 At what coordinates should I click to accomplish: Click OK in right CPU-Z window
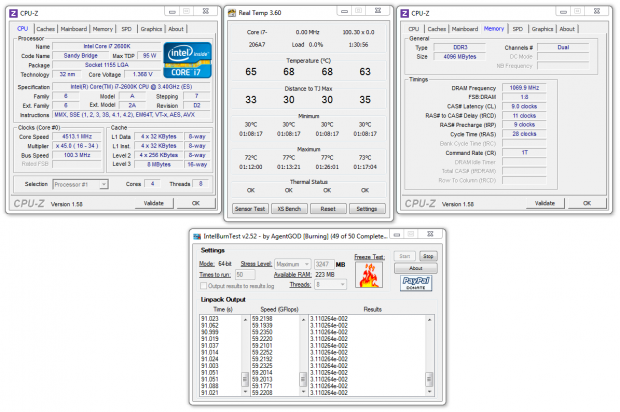pyautogui.click(x=587, y=203)
